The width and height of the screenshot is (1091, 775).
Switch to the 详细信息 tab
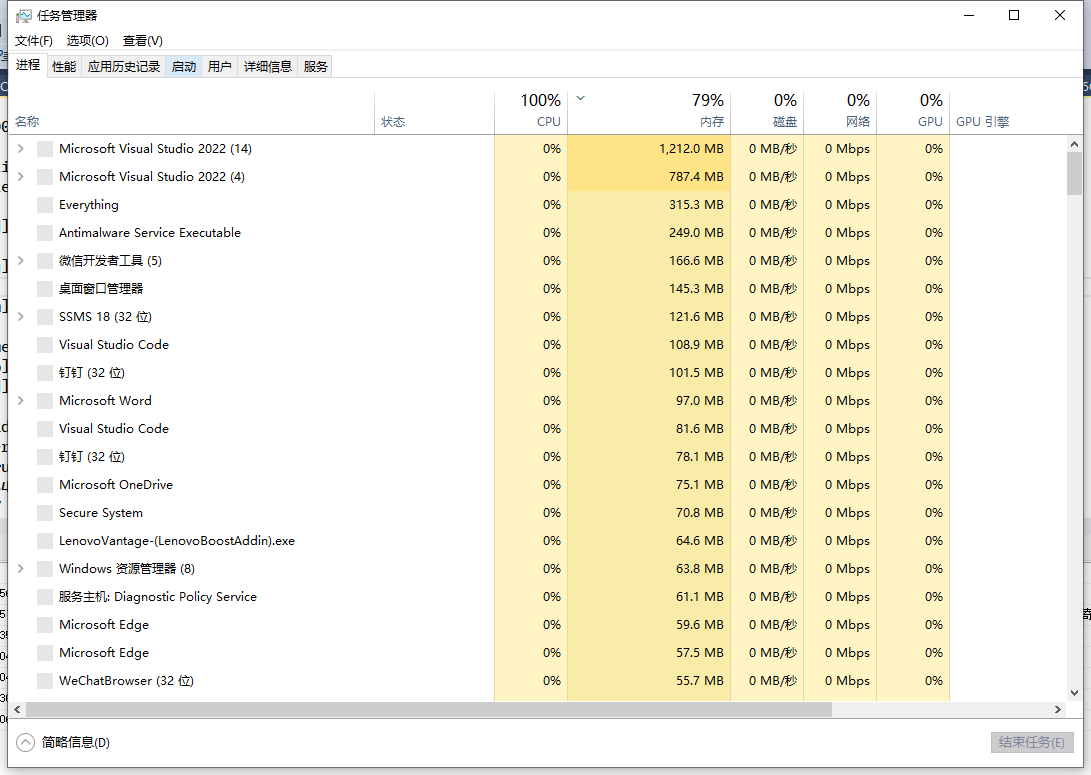(x=268, y=66)
